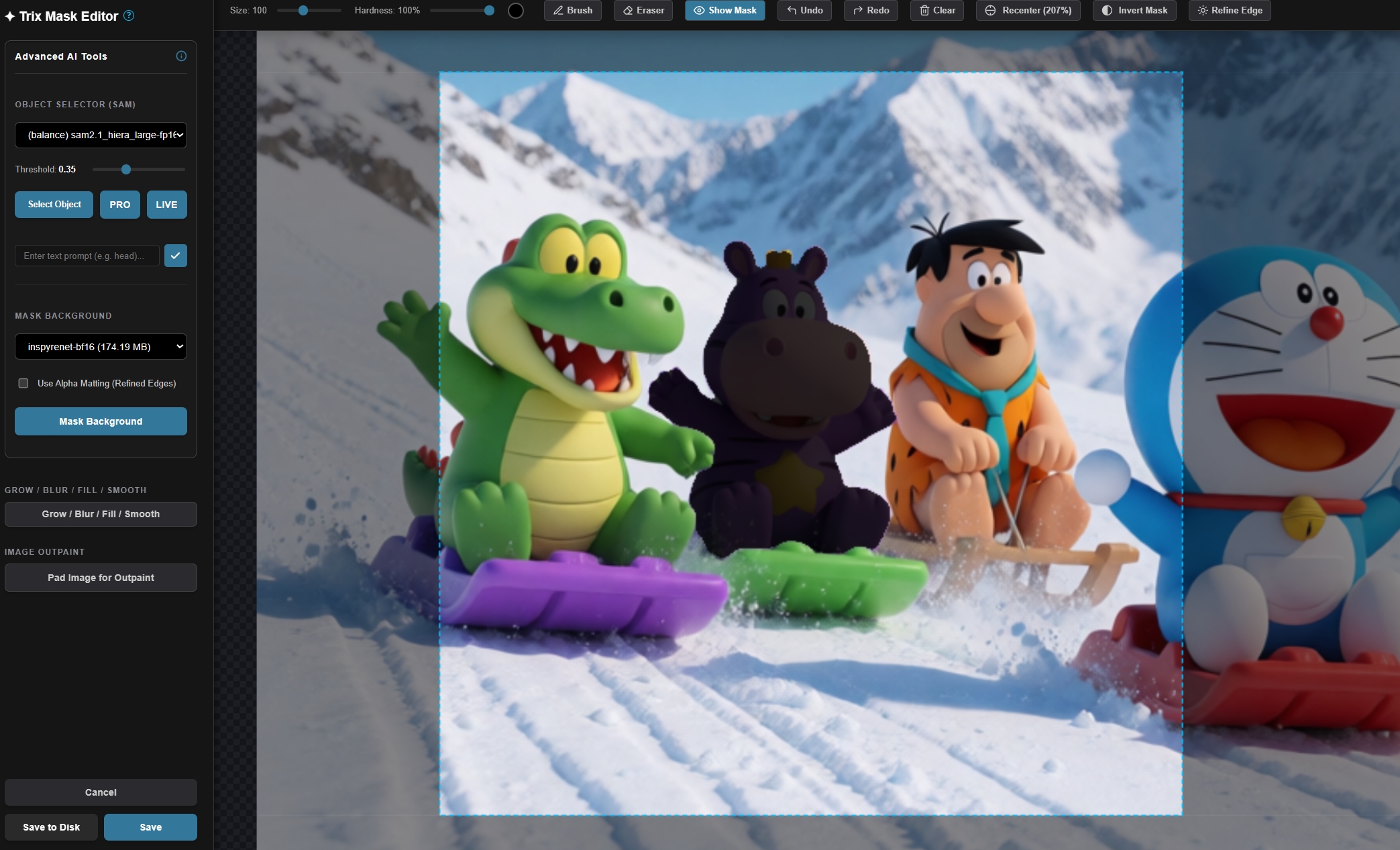Enable Use Alpha Matting checkbox
Image resolution: width=1400 pixels, height=850 pixels.
tap(23, 383)
